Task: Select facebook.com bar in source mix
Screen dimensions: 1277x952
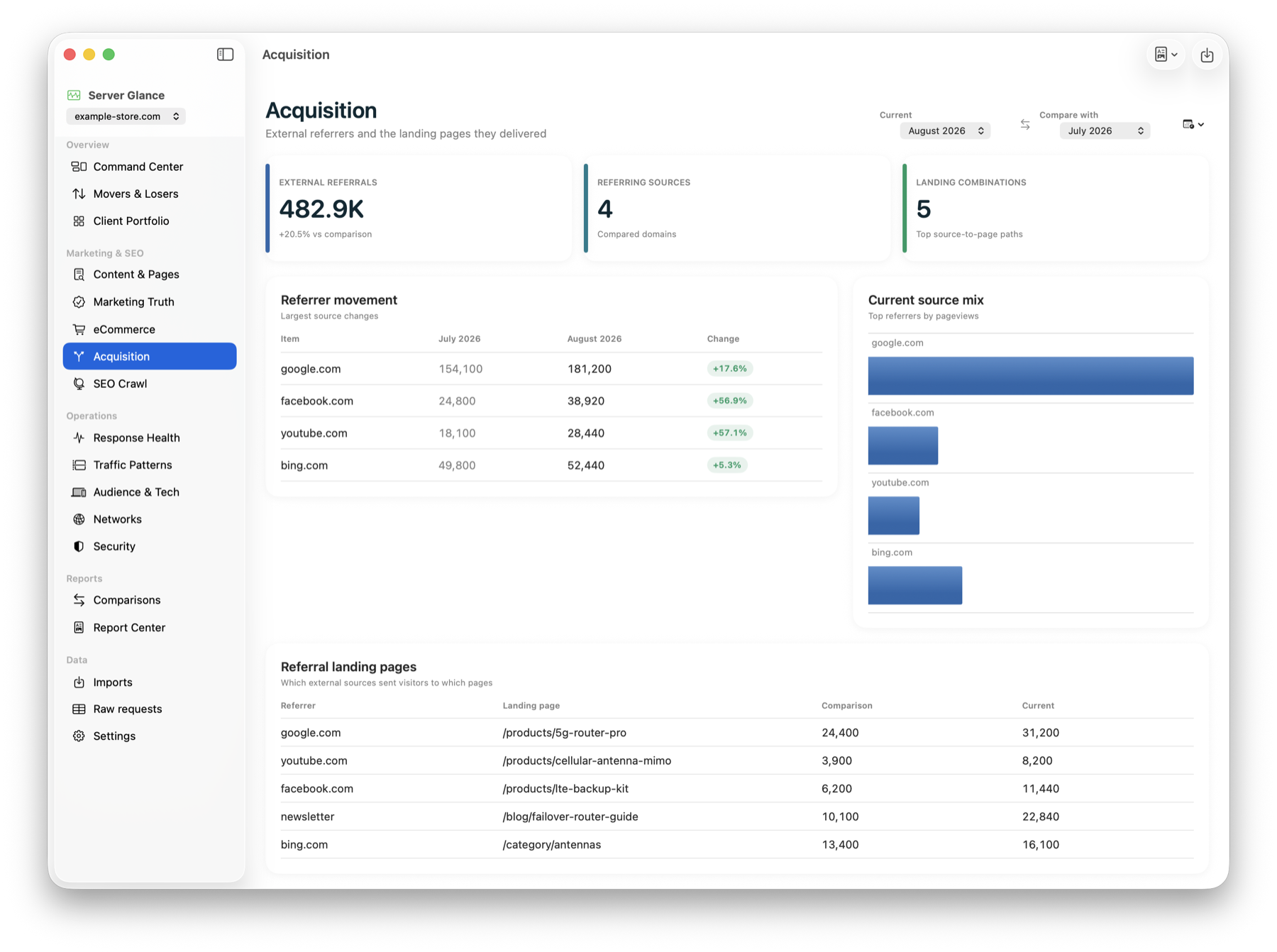Action: click(903, 445)
